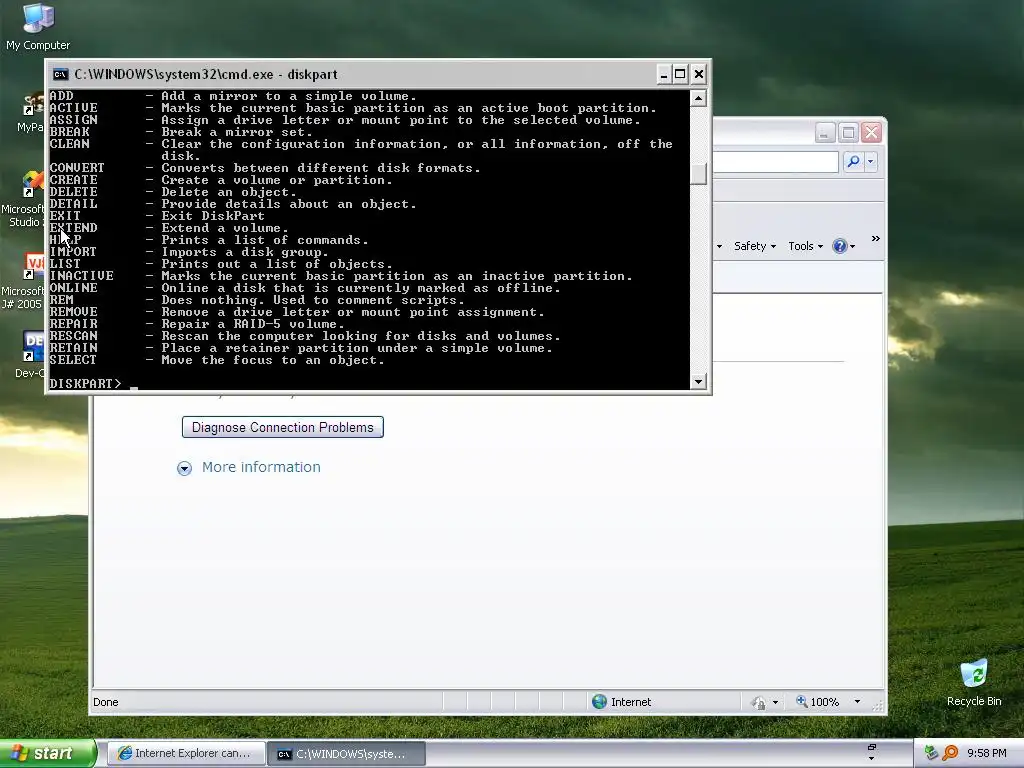Image resolution: width=1024 pixels, height=768 pixels.
Task: Click the Internet Explorer window resize grip
Action: coord(877,705)
